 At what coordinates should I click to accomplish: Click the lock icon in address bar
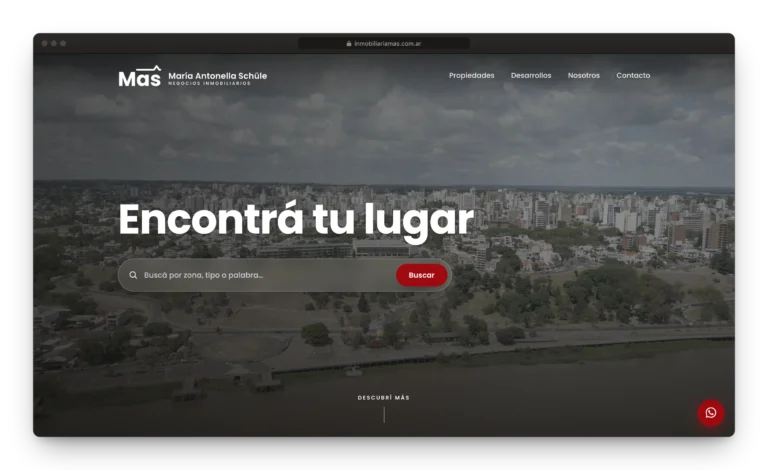click(x=349, y=44)
